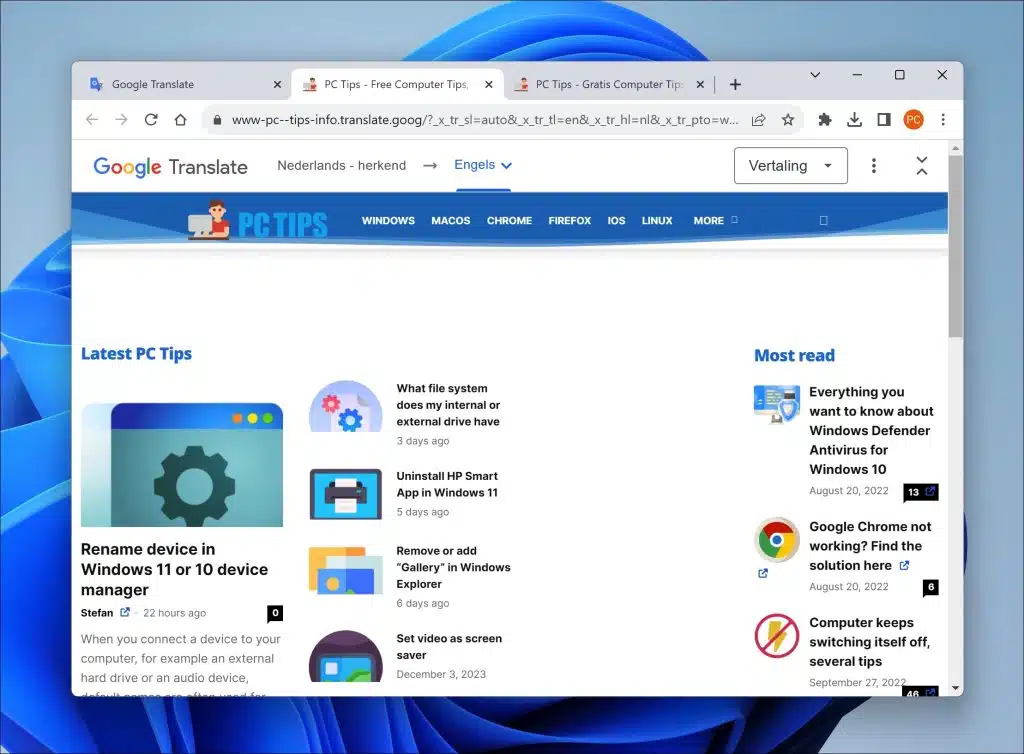The height and width of the screenshot is (754, 1024).
Task: Share this page using the share icon
Action: pos(759,120)
